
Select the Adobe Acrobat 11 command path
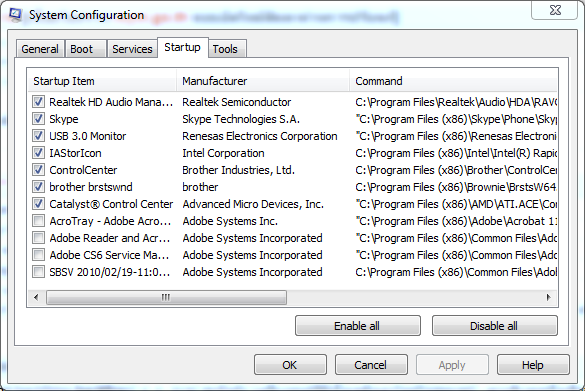point(456,221)
